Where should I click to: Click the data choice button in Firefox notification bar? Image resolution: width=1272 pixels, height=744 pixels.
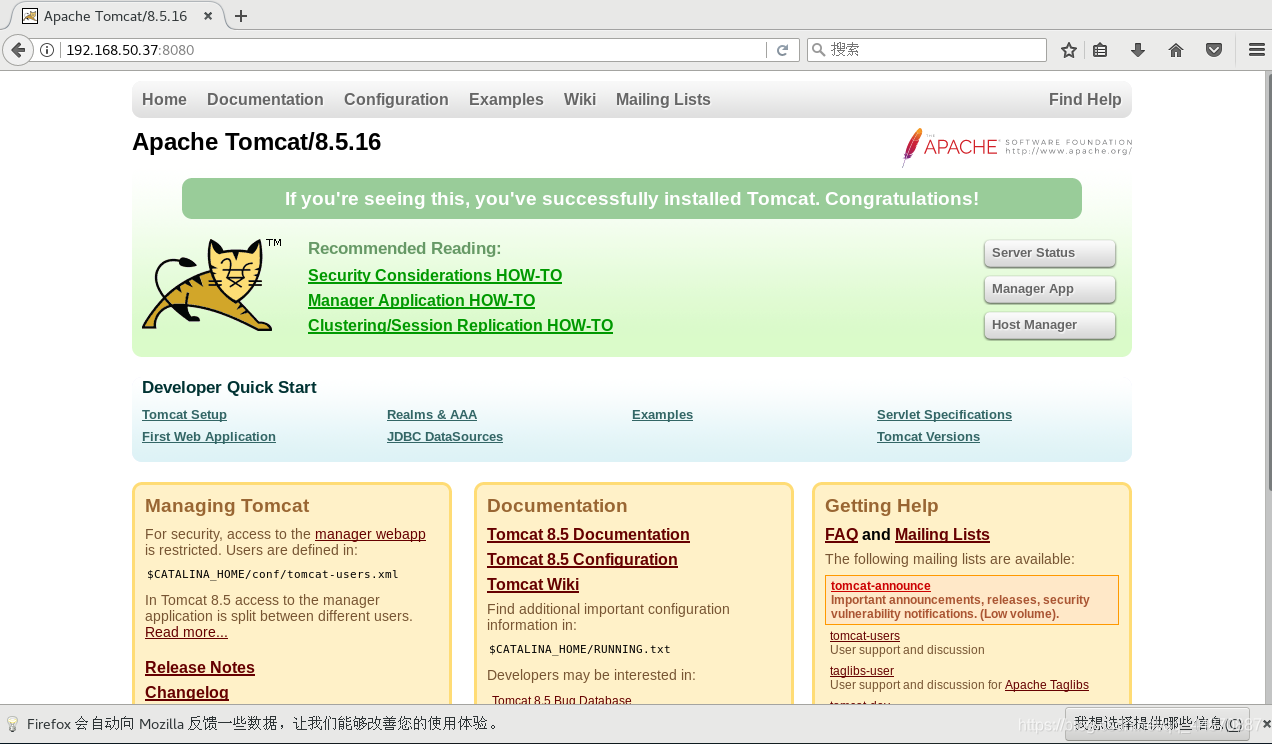[1157, 723]
